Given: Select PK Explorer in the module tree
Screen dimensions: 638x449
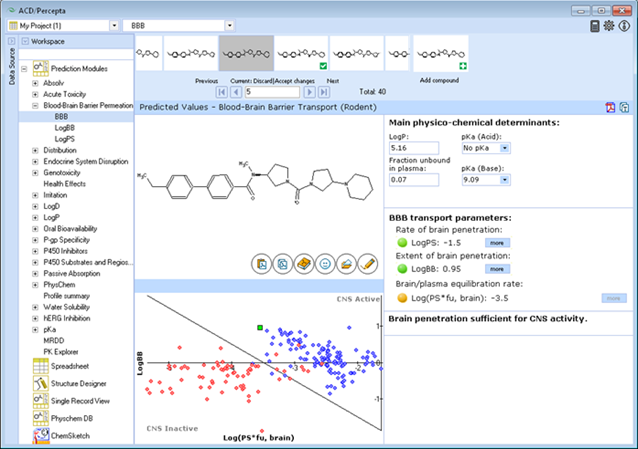Looking at the screenshot, I should coord(62,352).
